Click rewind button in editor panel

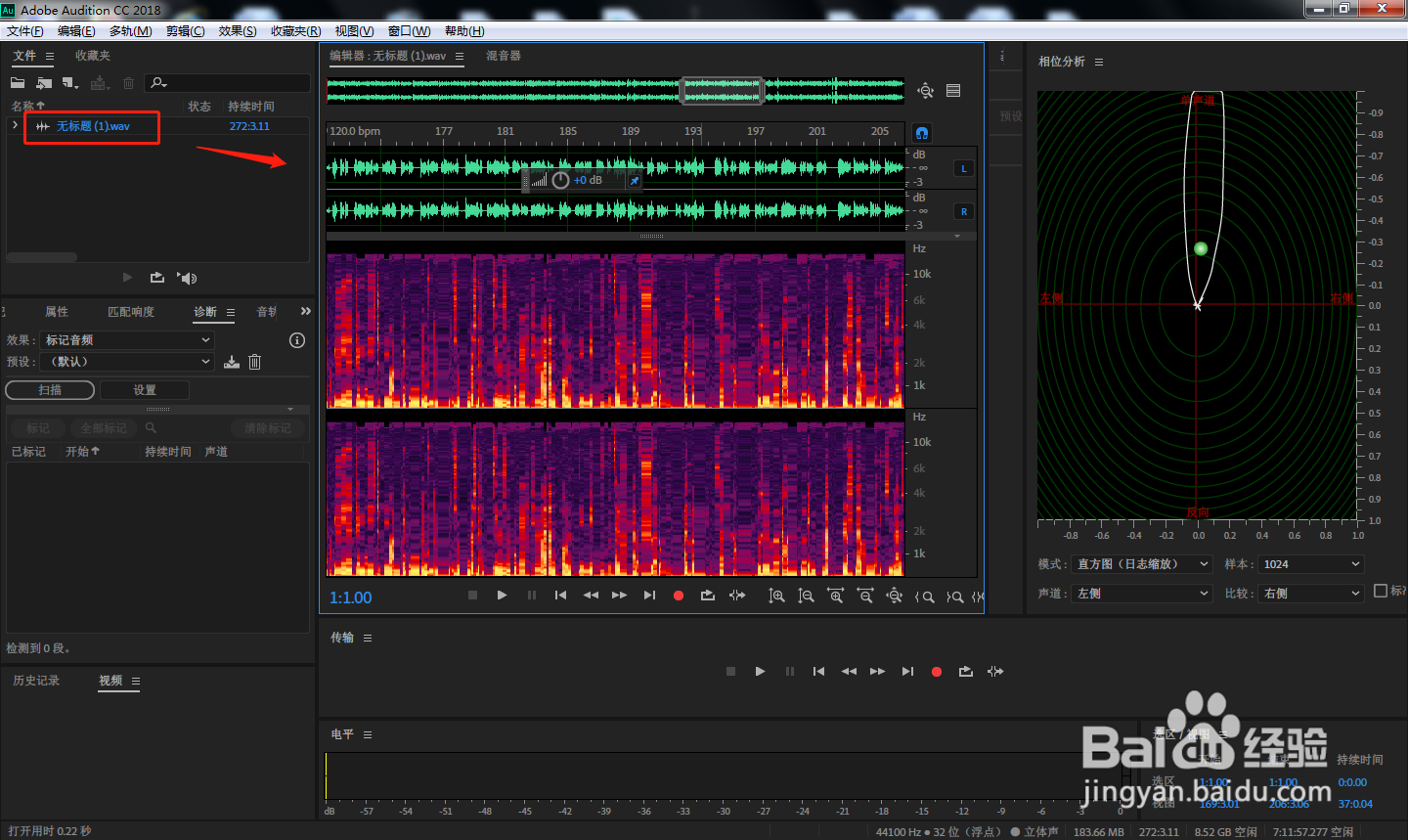click(x=591, y=596)
